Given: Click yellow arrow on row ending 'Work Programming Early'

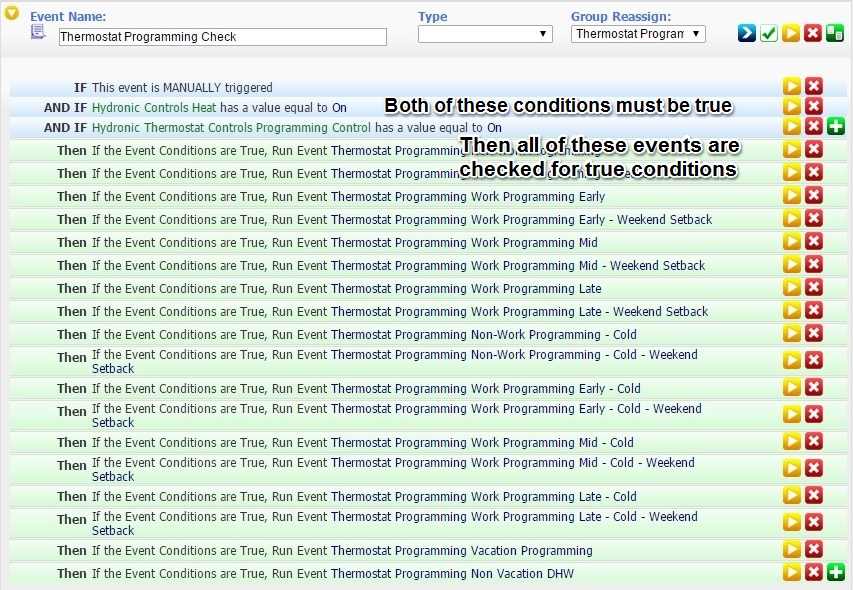Looking at the screenshot, I should coord(792,195).
